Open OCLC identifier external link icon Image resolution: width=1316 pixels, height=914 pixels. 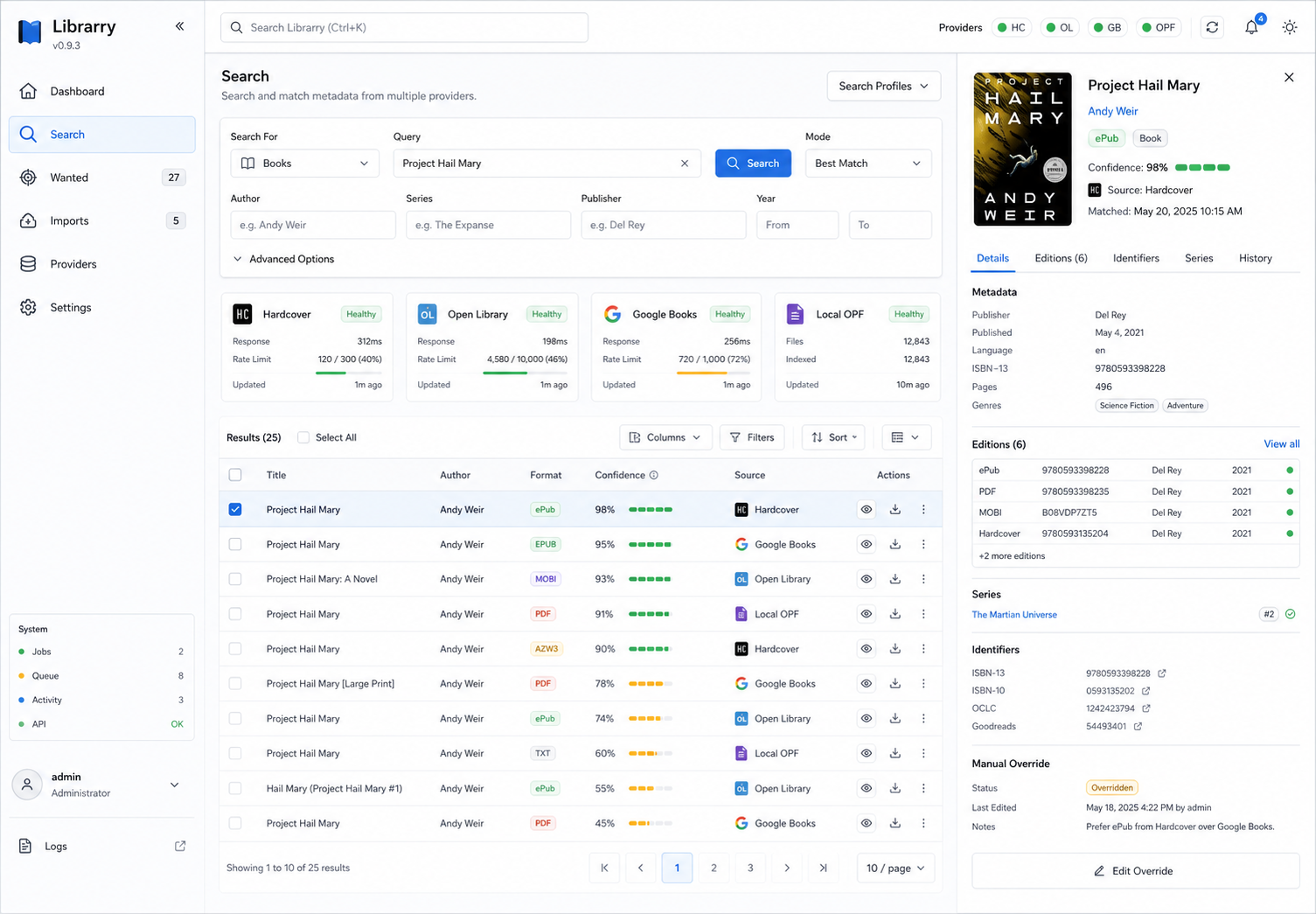click(x=1146, y=708)
